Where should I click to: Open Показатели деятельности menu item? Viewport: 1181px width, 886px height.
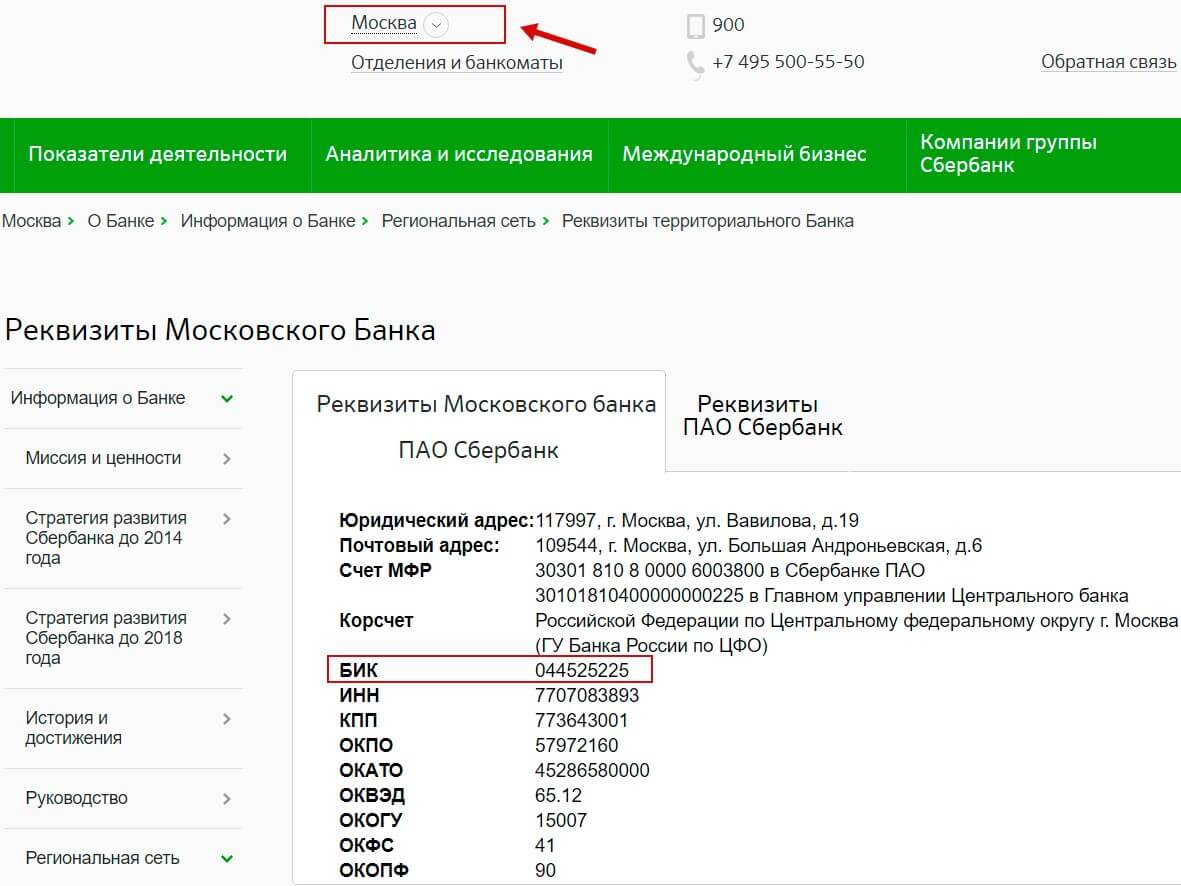pyautogui.click(x=157, y=154)
